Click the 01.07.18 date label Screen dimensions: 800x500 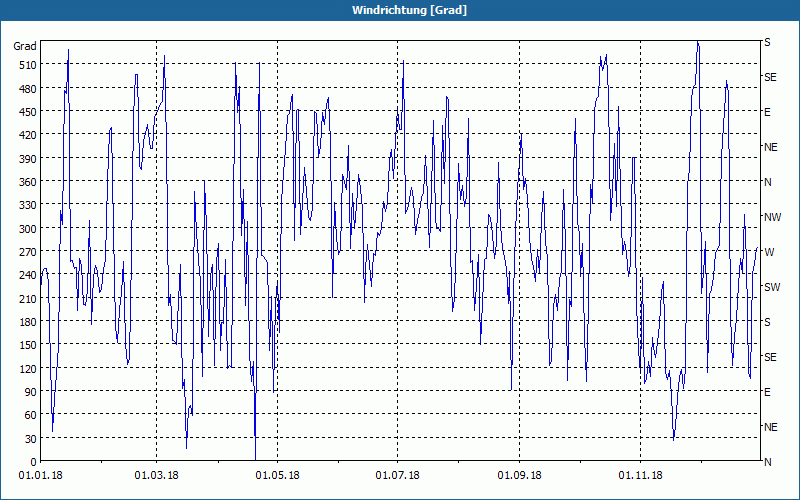397,476
